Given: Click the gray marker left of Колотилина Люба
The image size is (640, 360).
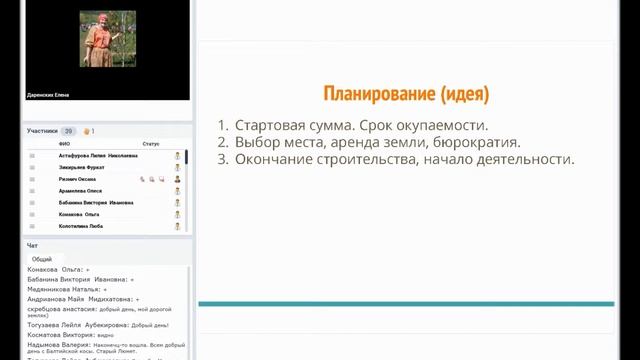Looking at the screenshot, I should (32, 226).
